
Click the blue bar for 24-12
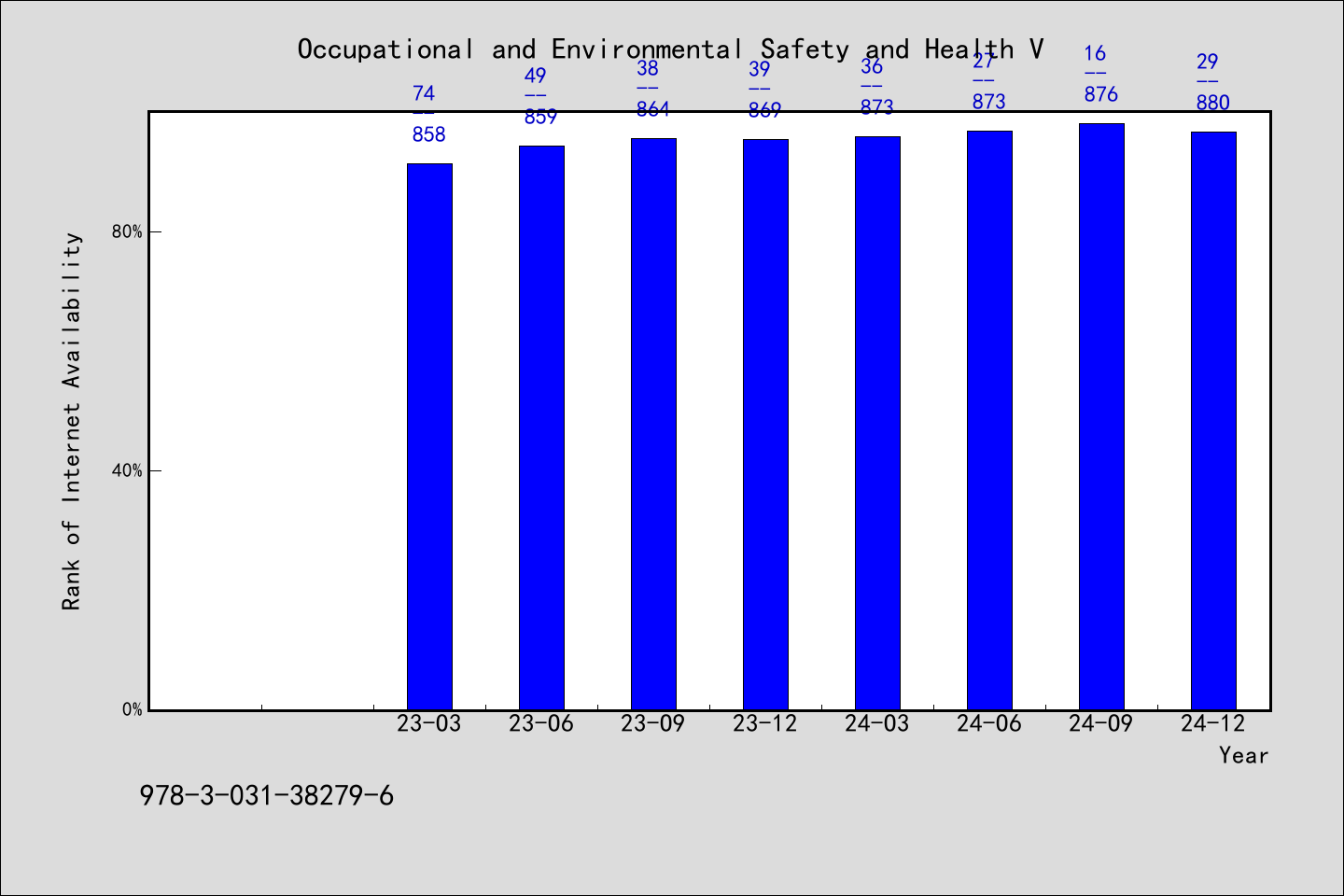pyautogui.click(x=1213, y=421)
